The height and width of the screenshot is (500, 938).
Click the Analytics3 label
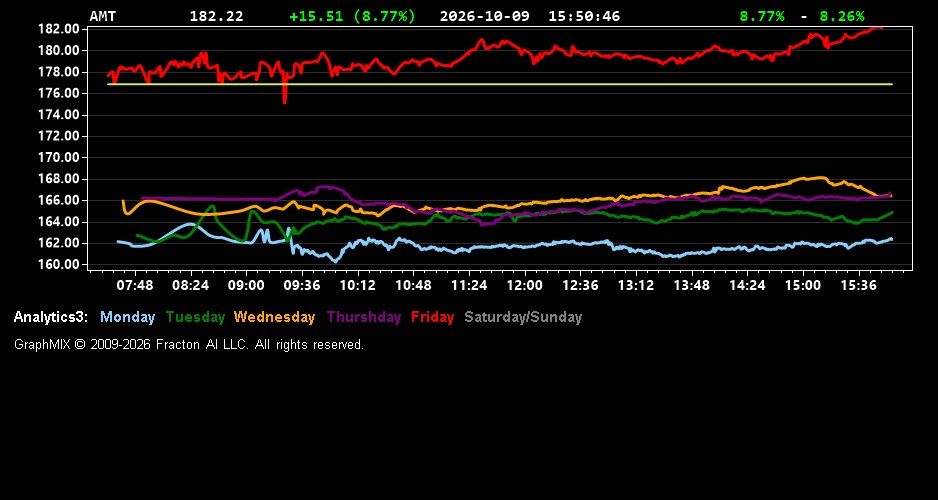(51, 318)
